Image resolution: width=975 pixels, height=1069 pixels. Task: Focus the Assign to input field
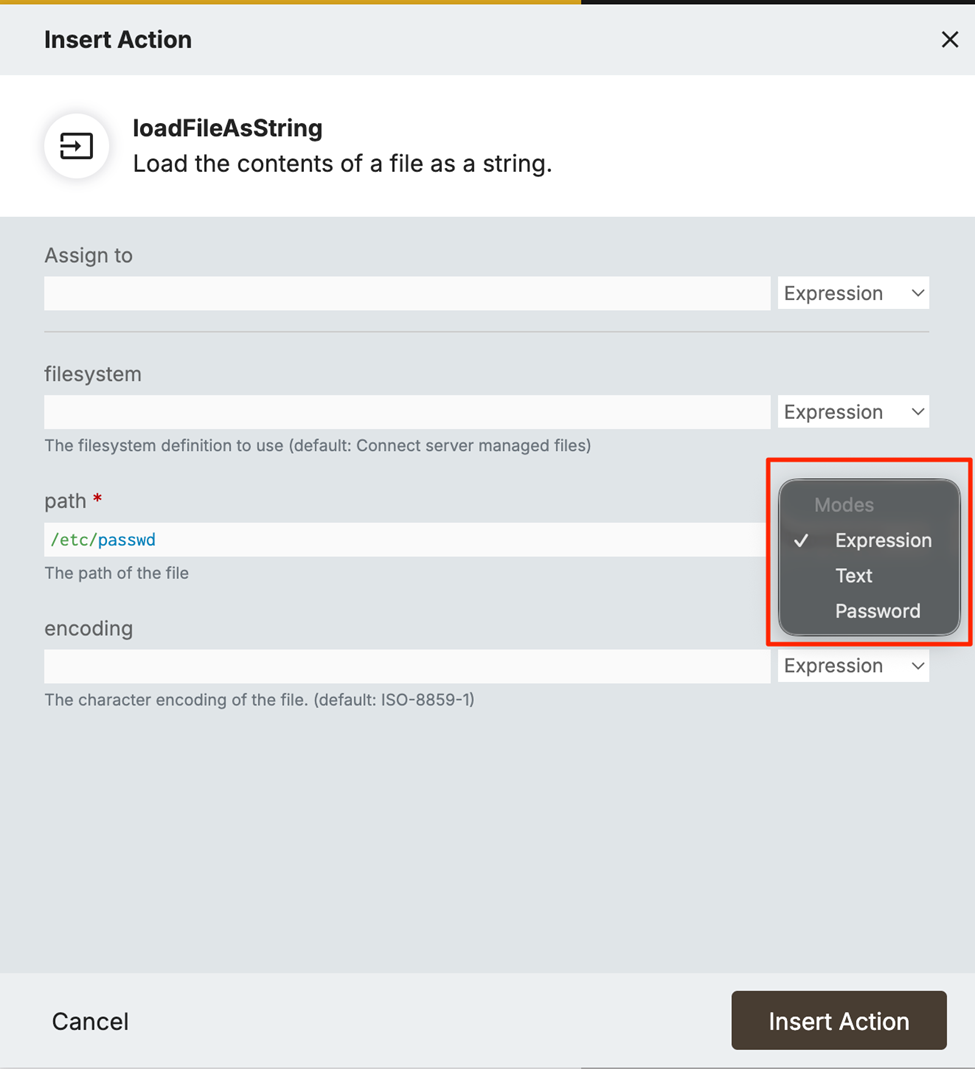(x=406, y=293)
